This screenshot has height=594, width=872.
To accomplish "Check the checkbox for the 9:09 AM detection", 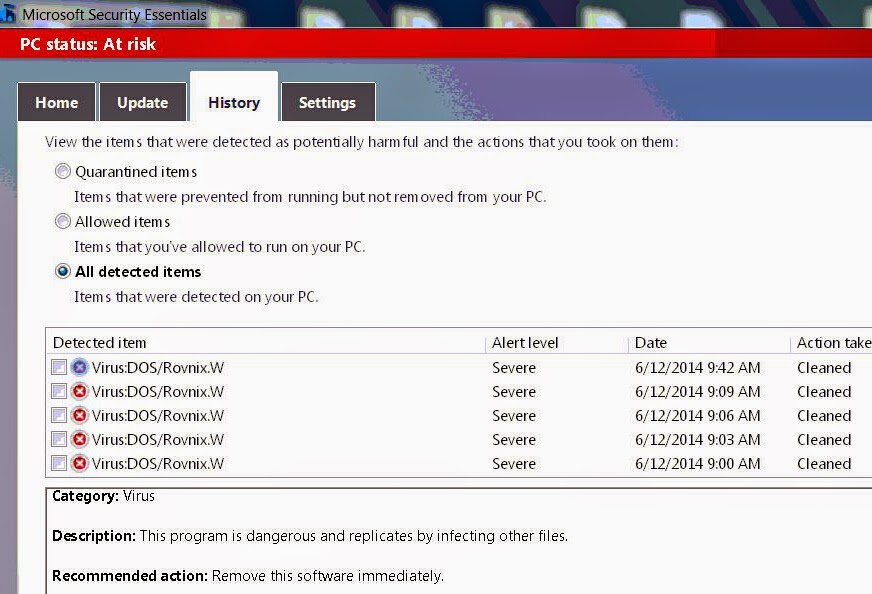I will [x=58, y=391].
